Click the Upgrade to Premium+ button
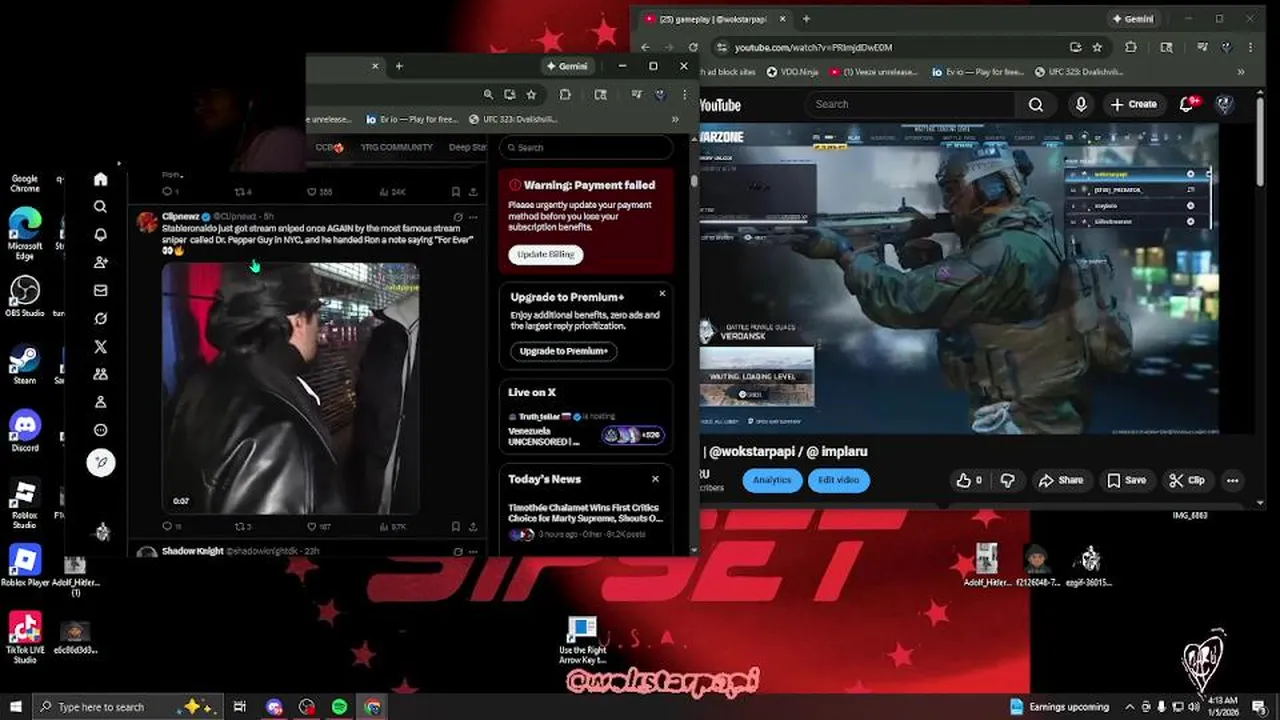1280x720 pixels. pyautogui.click(x=564, y=351)
